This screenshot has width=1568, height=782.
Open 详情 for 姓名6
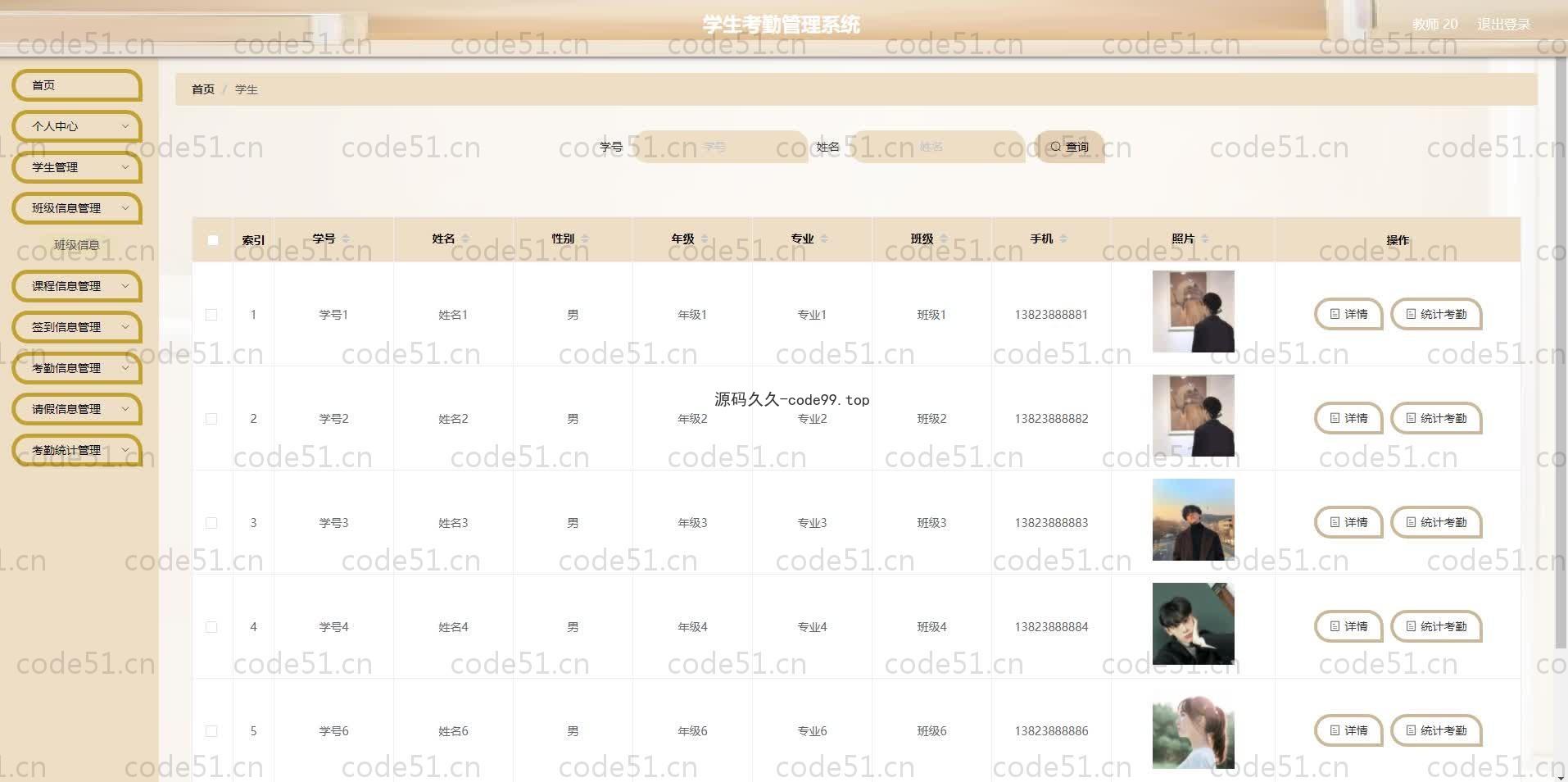1348,730
